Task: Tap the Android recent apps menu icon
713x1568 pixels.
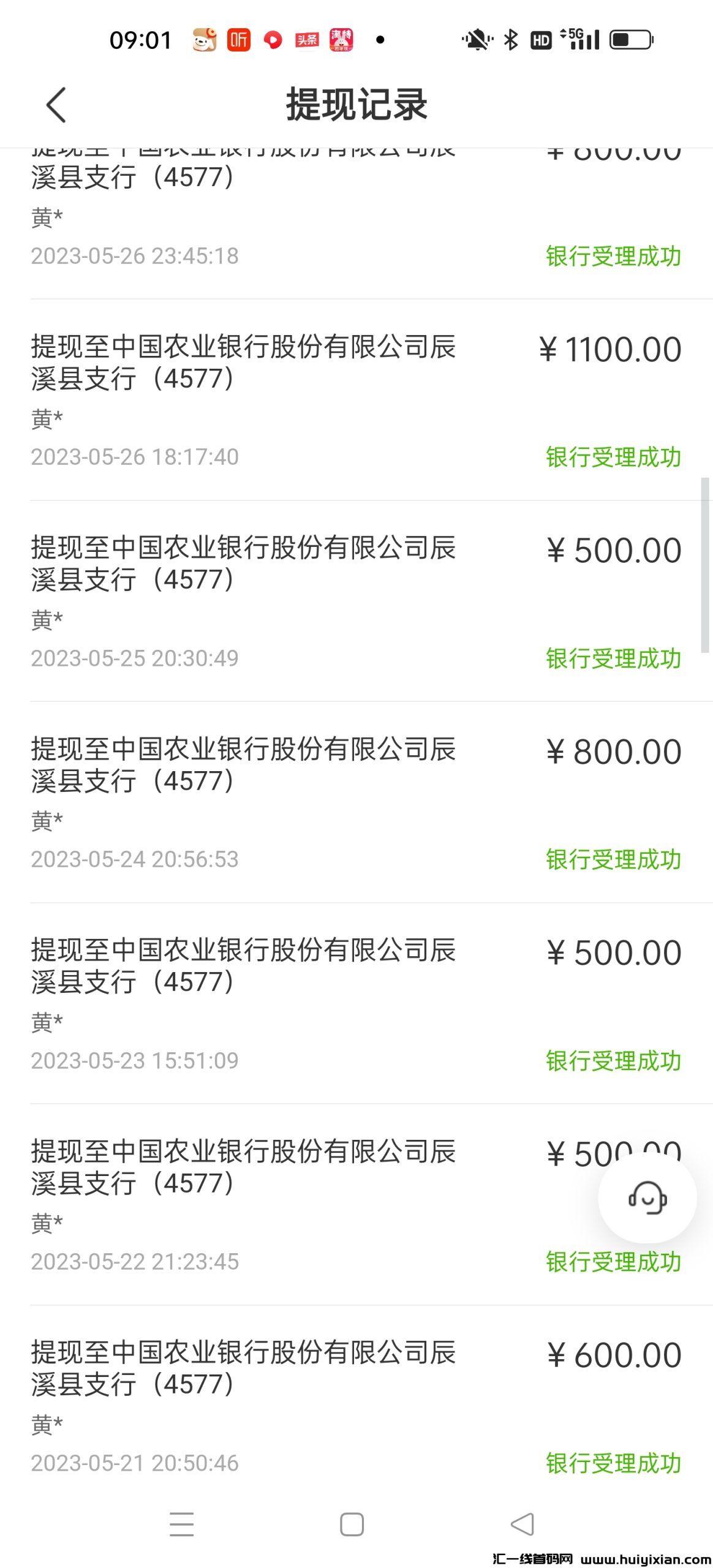Action: 181,1524
